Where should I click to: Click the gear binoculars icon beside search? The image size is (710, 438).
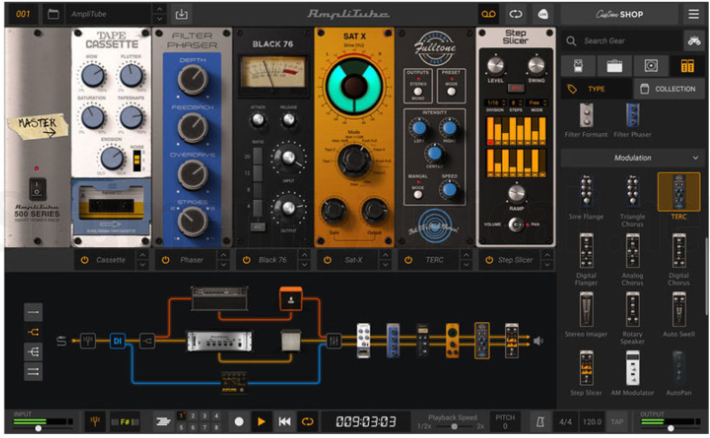point(694,41)
